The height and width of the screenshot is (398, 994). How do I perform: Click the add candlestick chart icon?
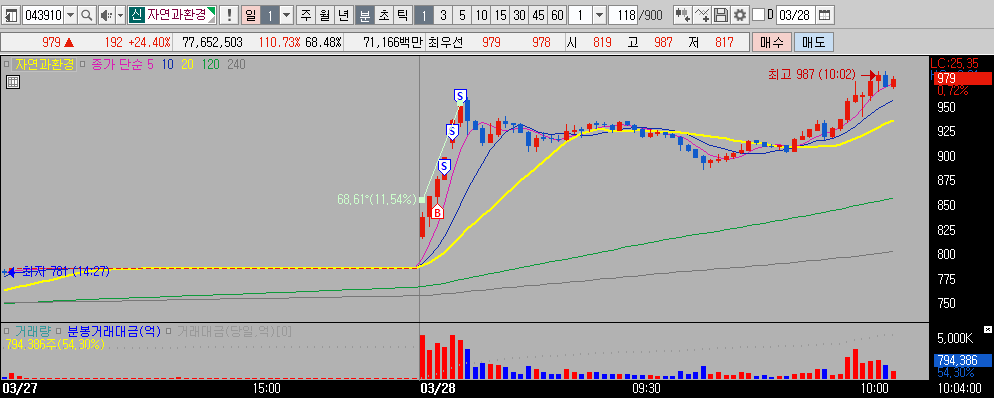(x=682, y=15)
